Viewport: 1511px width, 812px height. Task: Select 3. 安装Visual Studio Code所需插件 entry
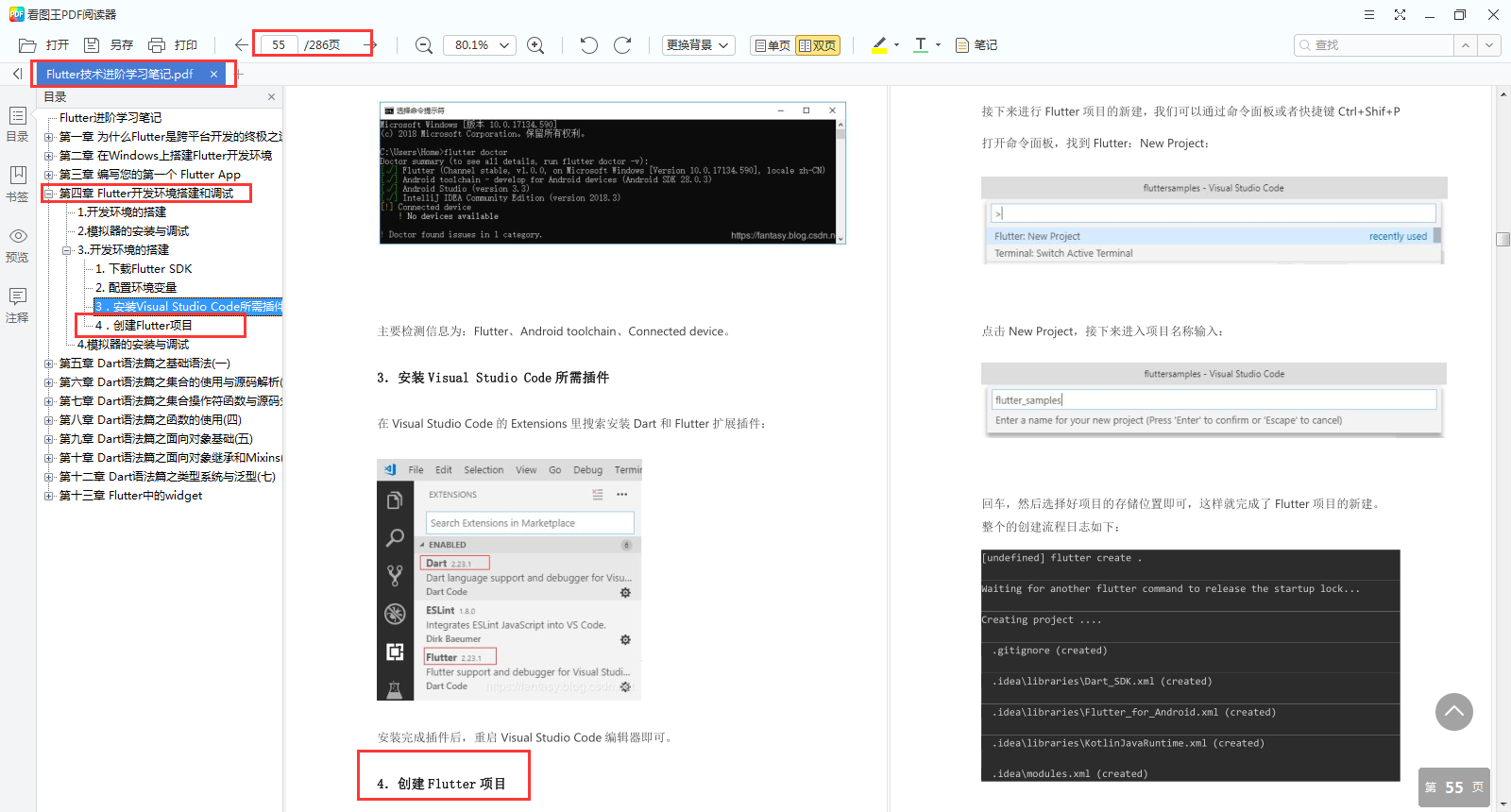tap(188, 307)
